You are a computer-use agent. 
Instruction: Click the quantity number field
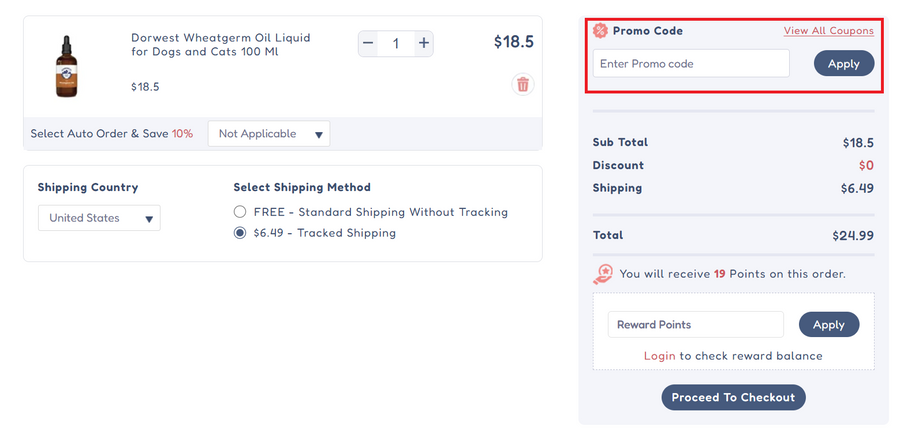[x=396, y=43]
